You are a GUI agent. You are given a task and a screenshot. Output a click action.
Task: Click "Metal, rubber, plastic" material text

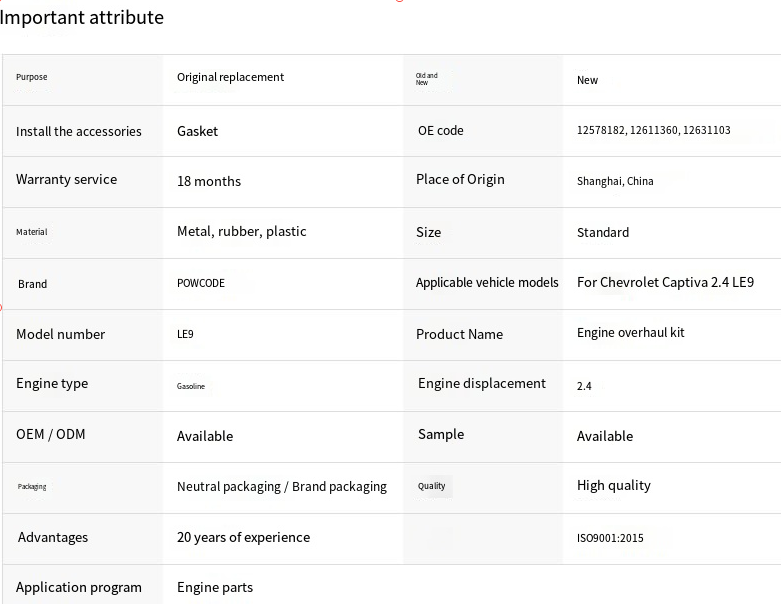241,231
